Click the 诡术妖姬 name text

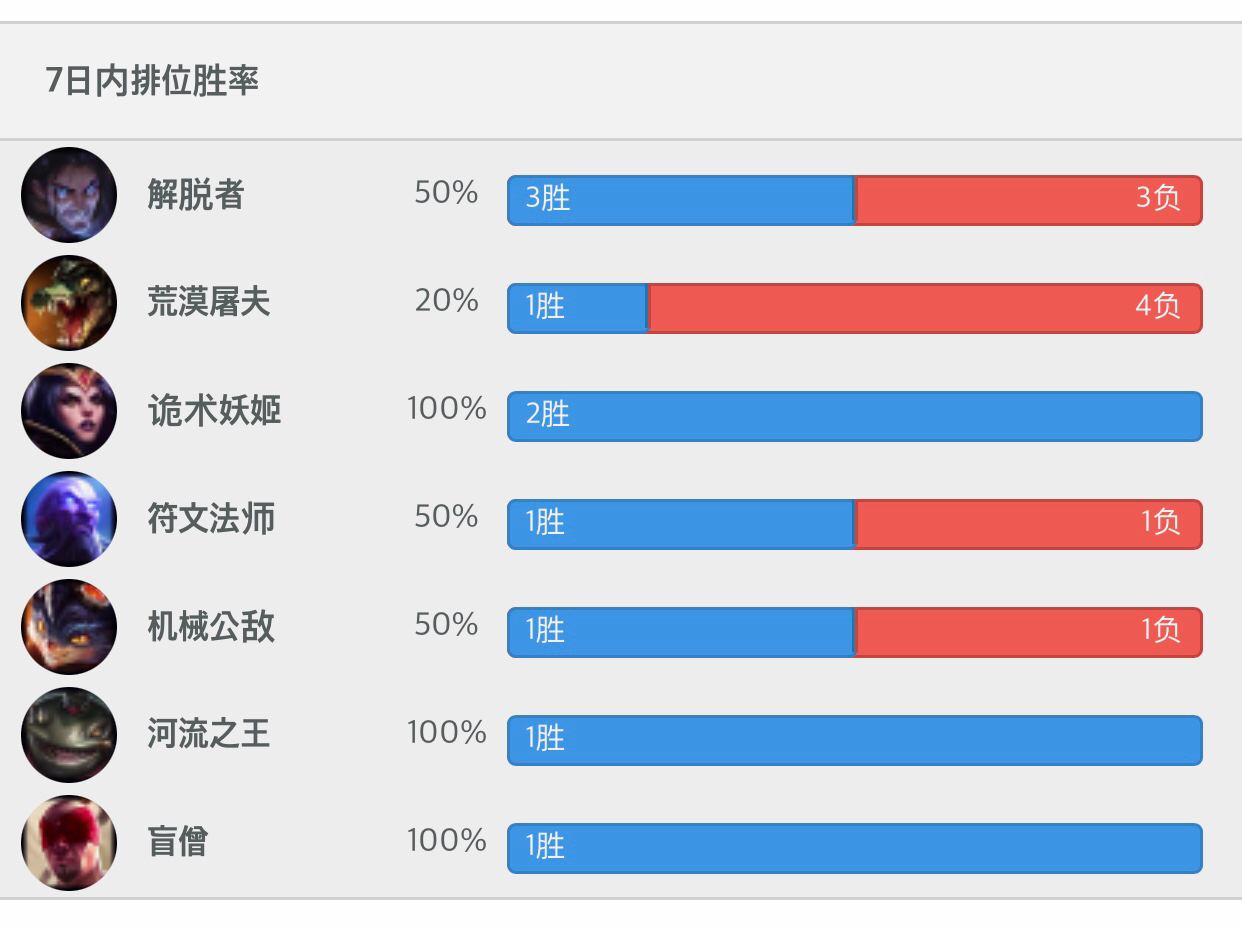(x=214, y=410)
